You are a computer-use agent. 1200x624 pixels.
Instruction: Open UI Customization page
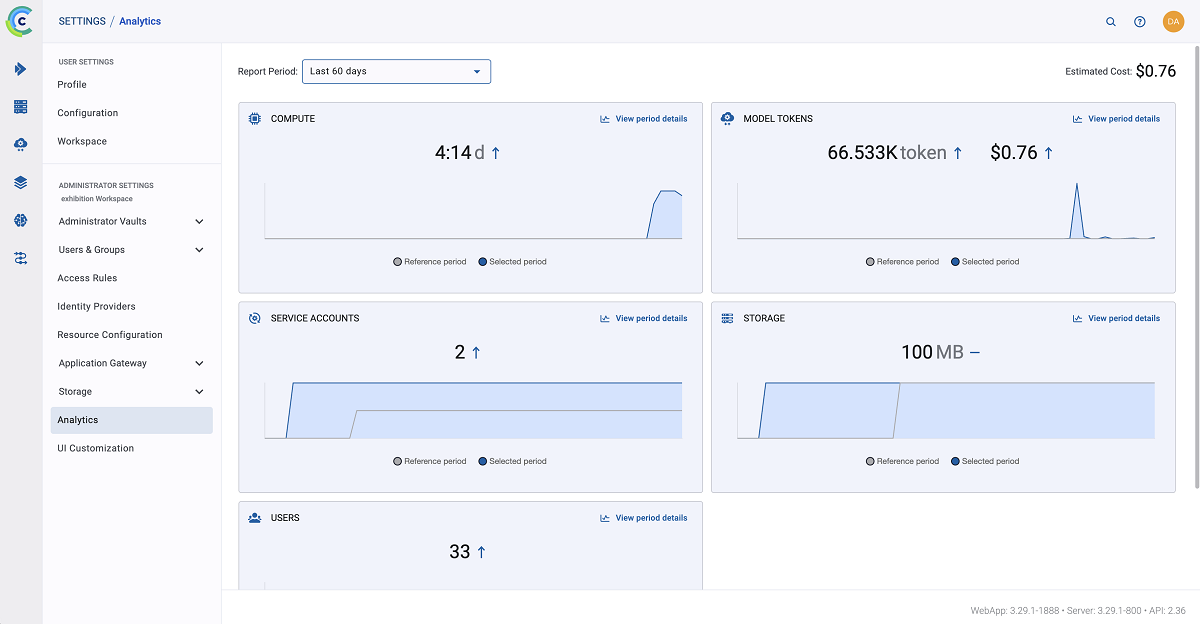95,449
